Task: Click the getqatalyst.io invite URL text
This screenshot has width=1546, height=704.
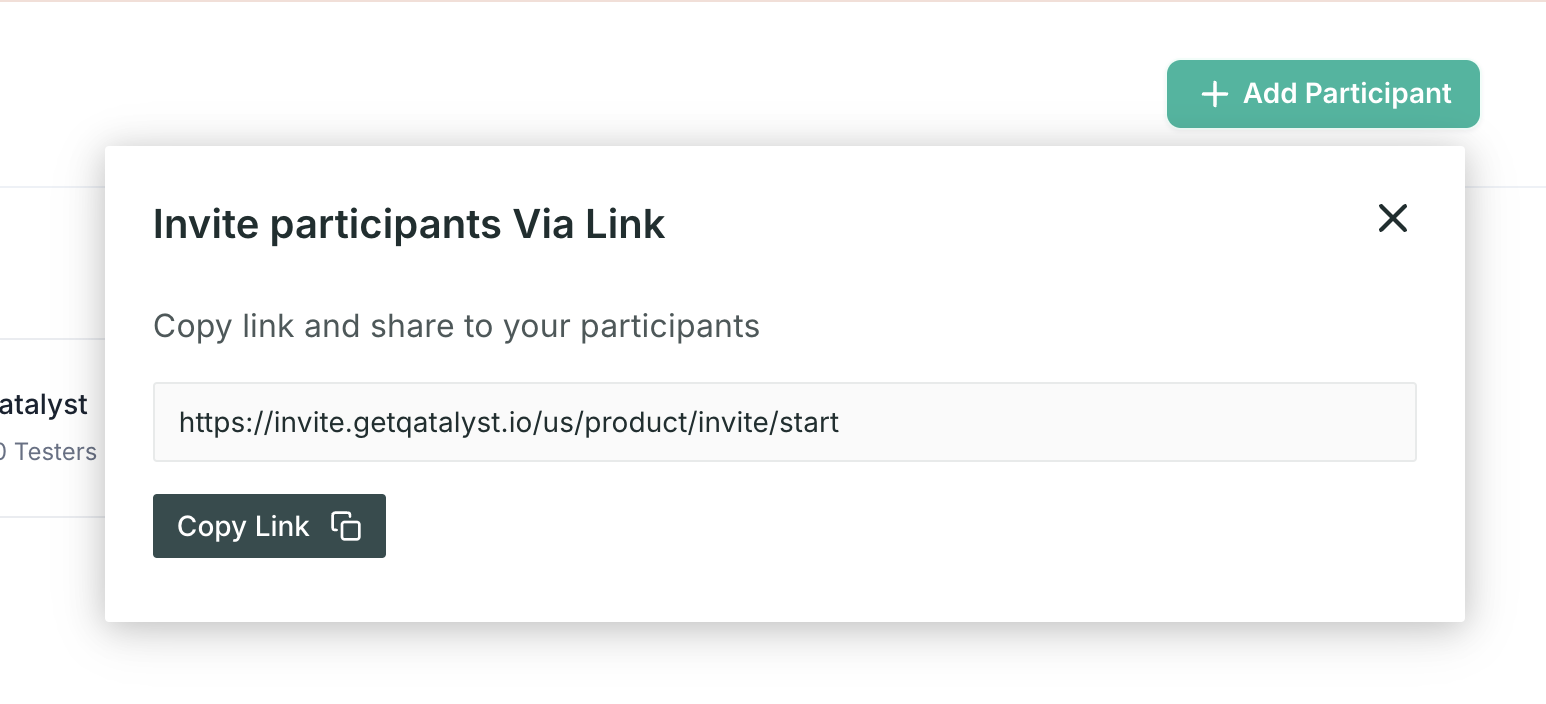Action: tap(509, 422)
